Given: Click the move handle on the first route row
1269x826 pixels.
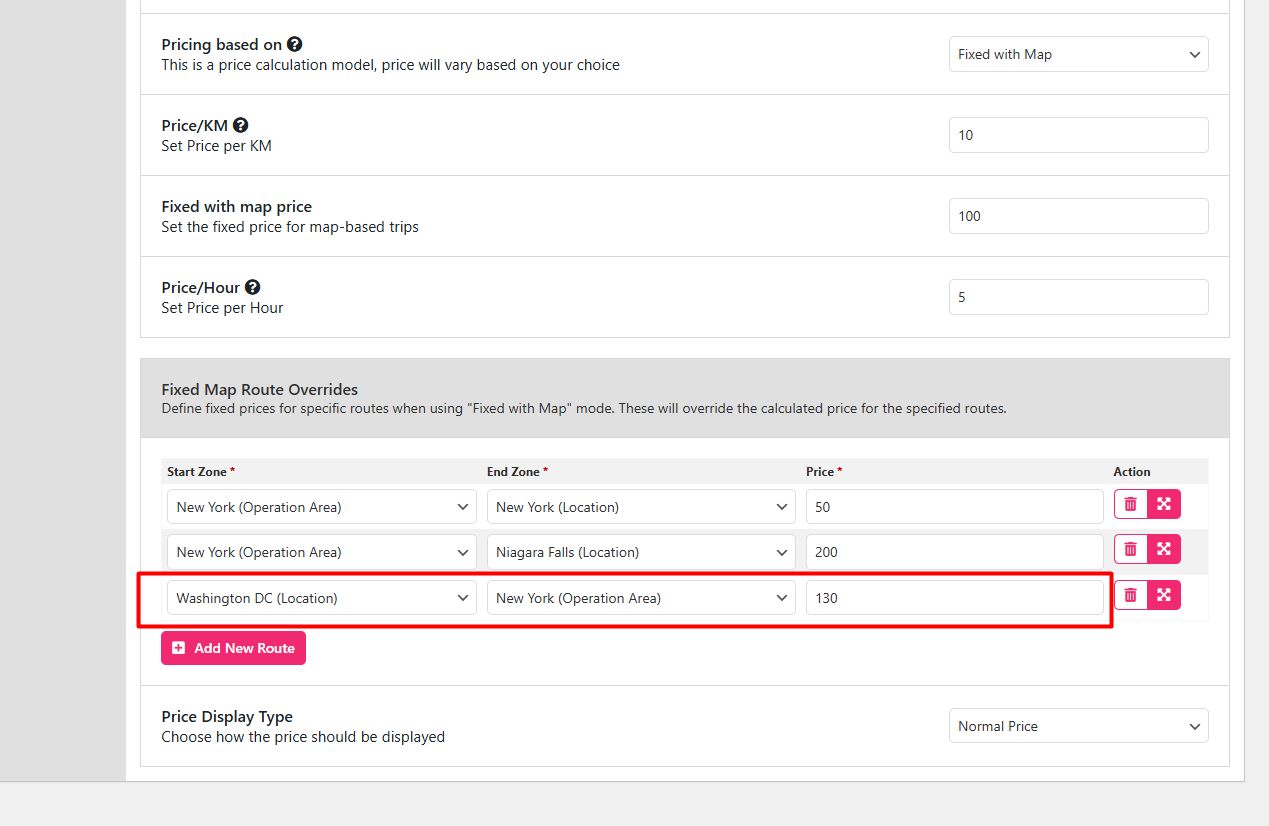Looking at the screenshot, I should coord(1164,504).
